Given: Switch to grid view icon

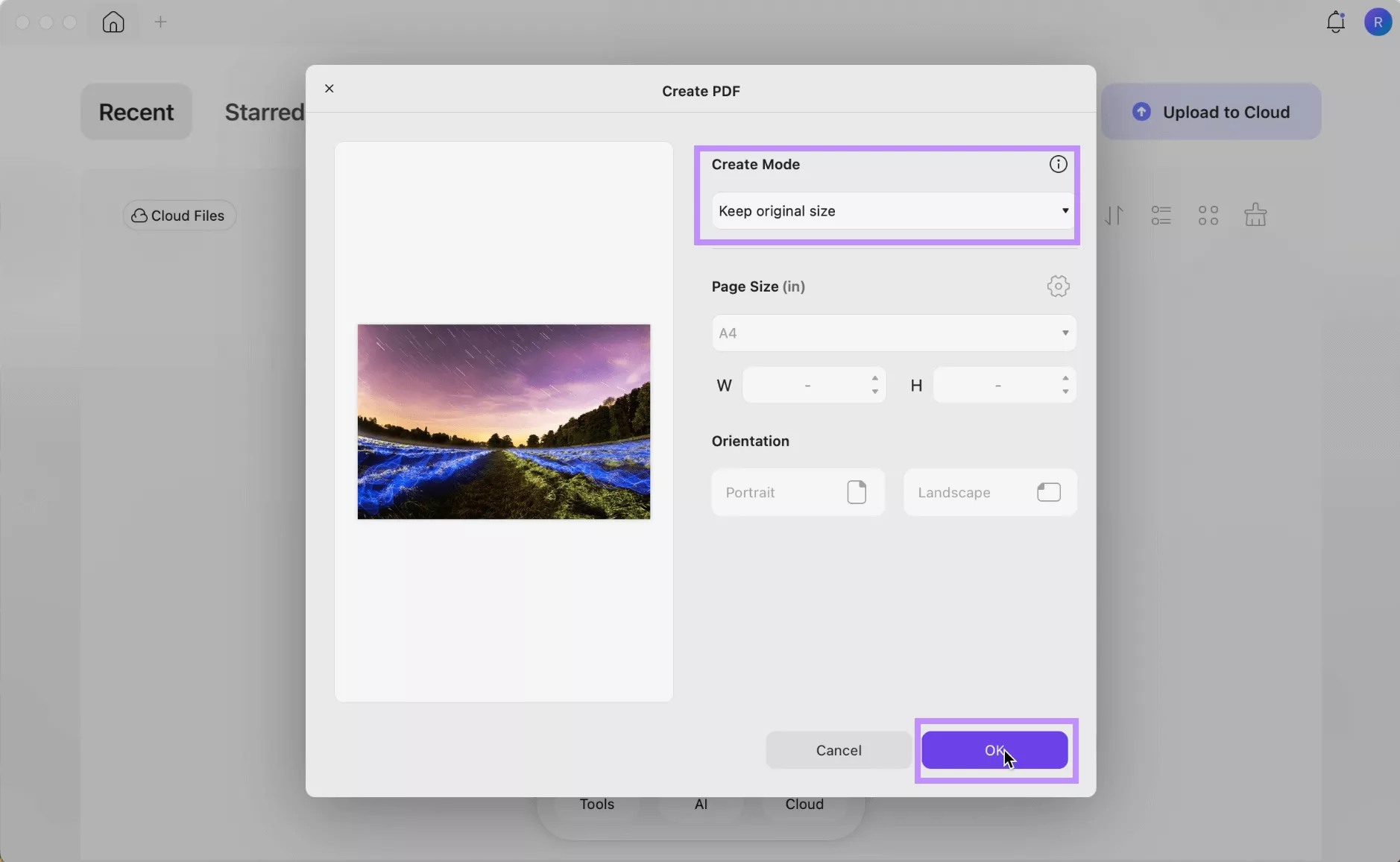Looking at the screenshot, I should (1208, 215).
